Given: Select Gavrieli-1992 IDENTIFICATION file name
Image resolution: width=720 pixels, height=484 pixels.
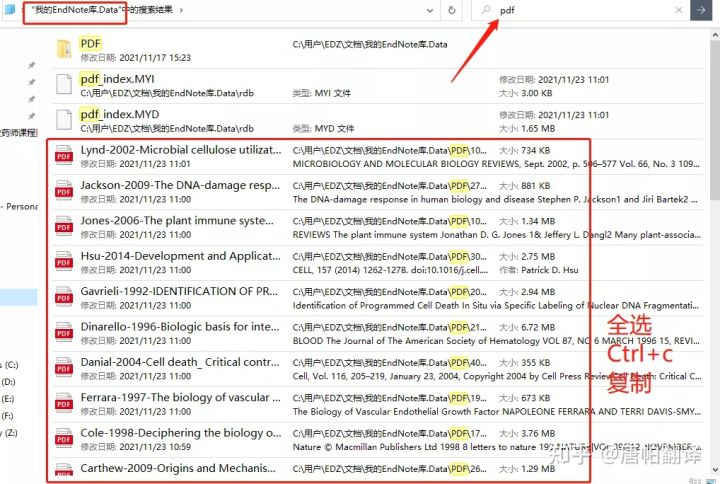Looking at the screenshot, I should (x=180, y=292).
